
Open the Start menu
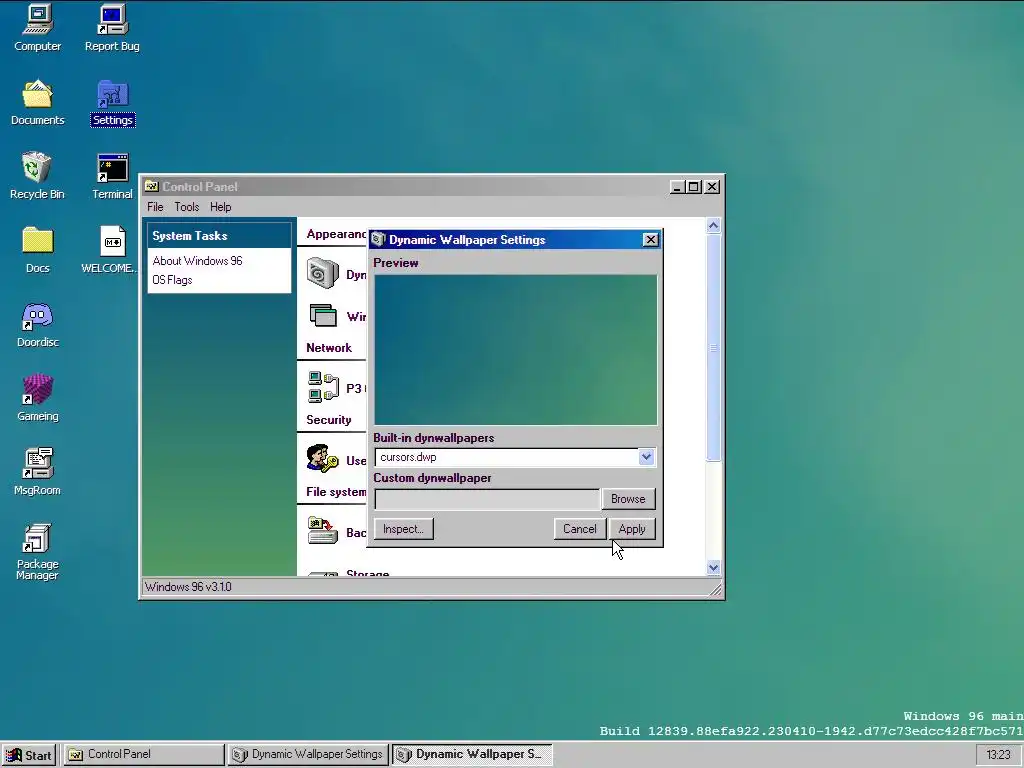tap(29, 755)
